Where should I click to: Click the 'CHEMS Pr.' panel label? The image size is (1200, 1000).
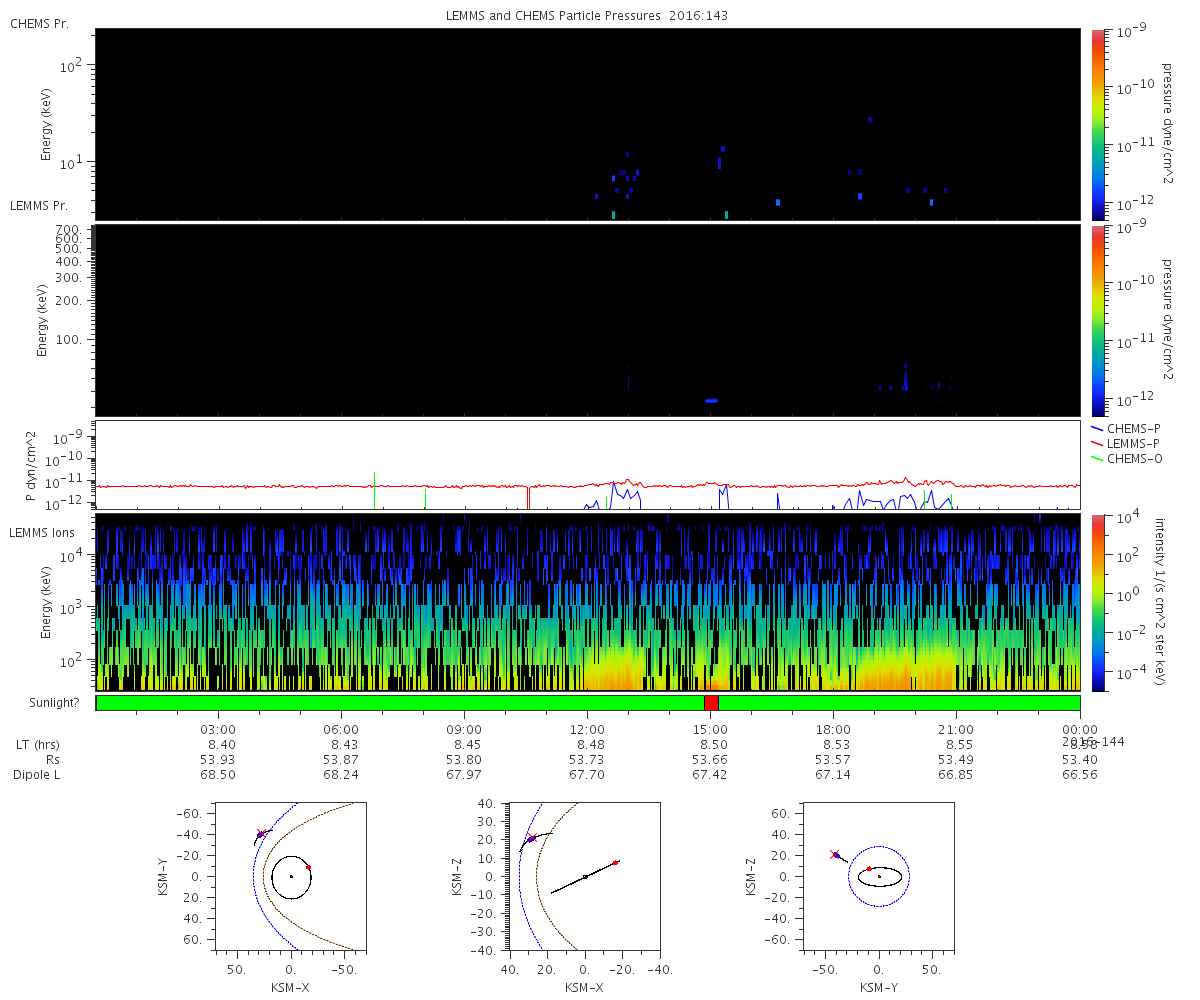[x=39, y=23]
